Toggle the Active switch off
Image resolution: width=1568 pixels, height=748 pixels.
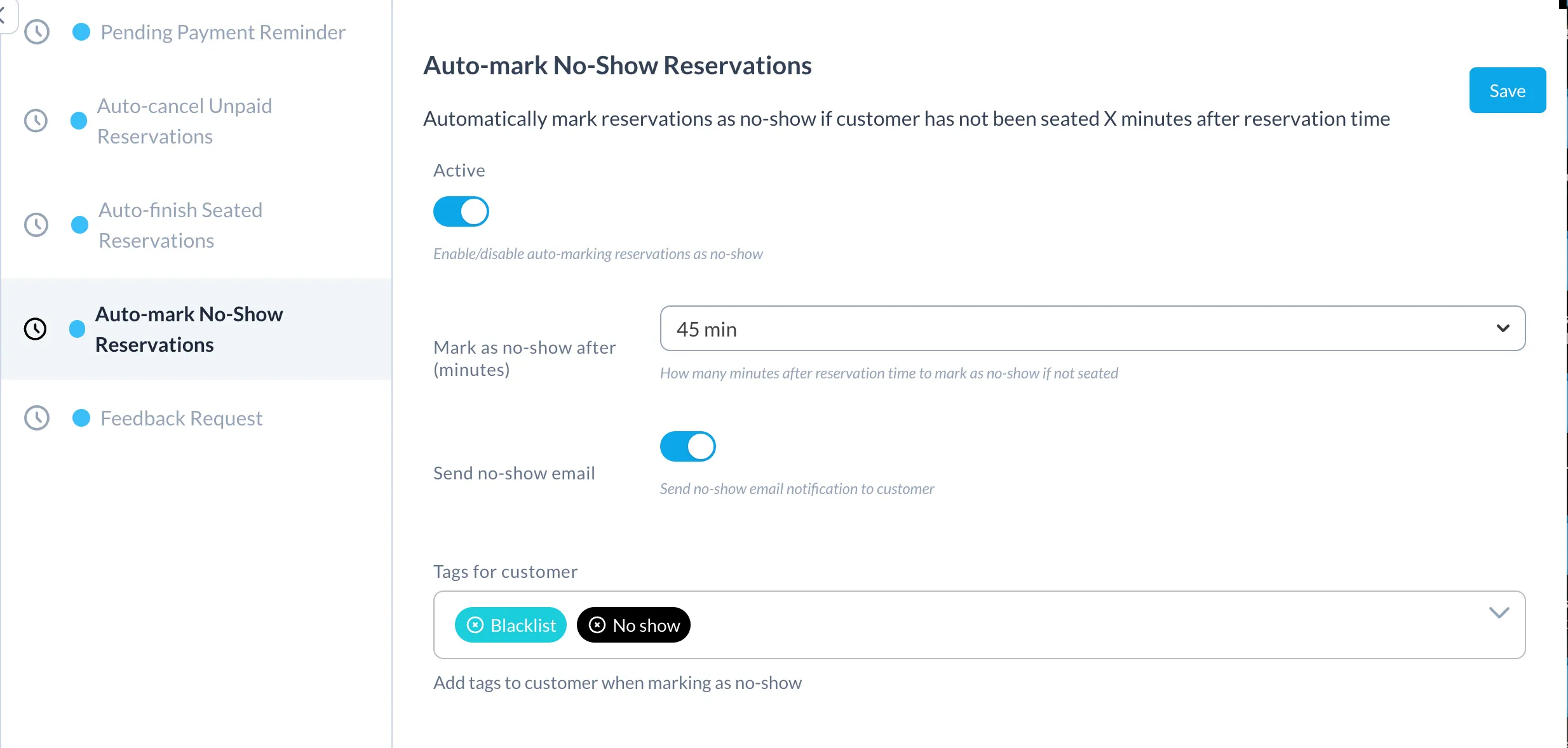(x=461, y=211)
